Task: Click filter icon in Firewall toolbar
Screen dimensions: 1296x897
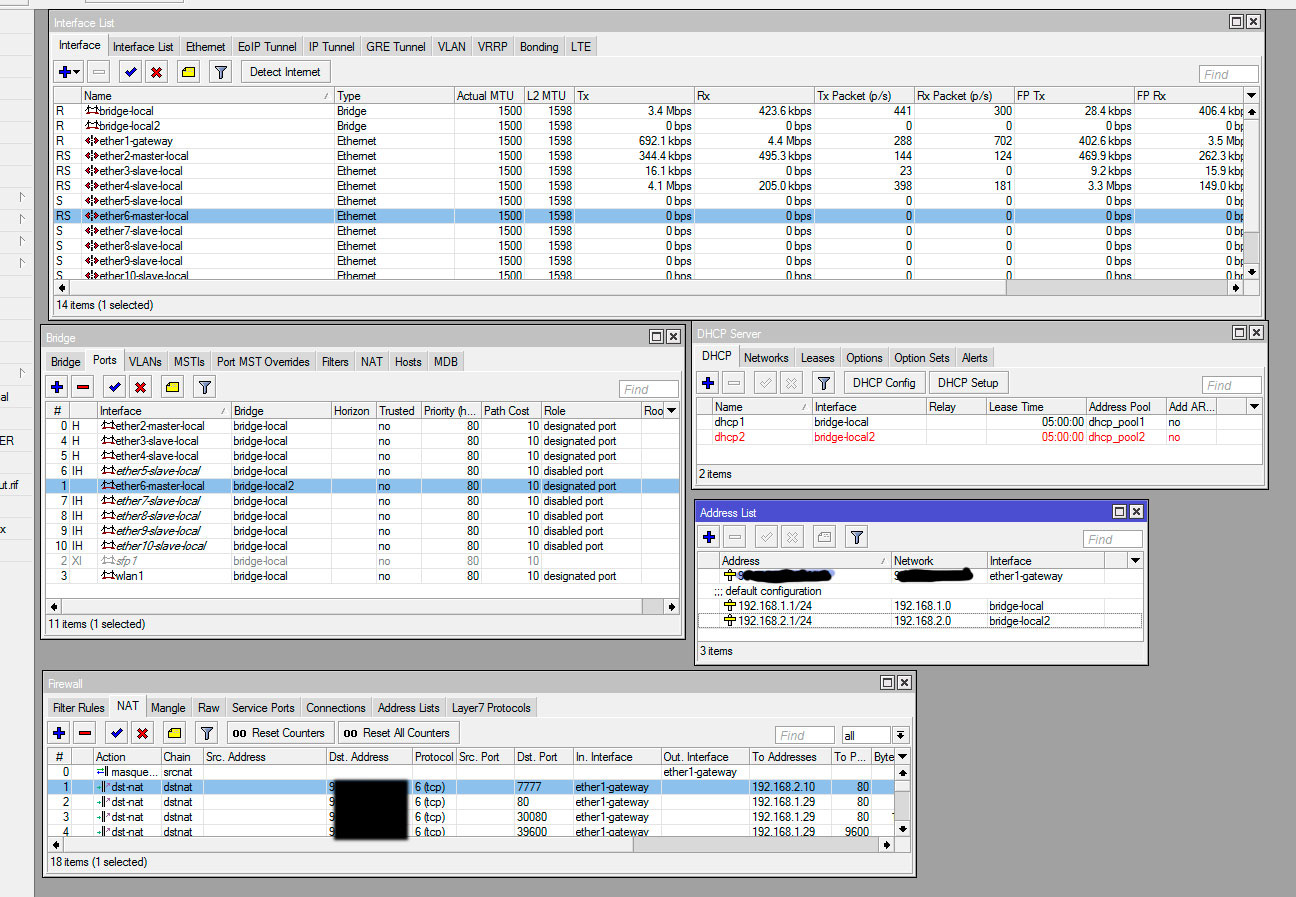Action: [207, 733]
